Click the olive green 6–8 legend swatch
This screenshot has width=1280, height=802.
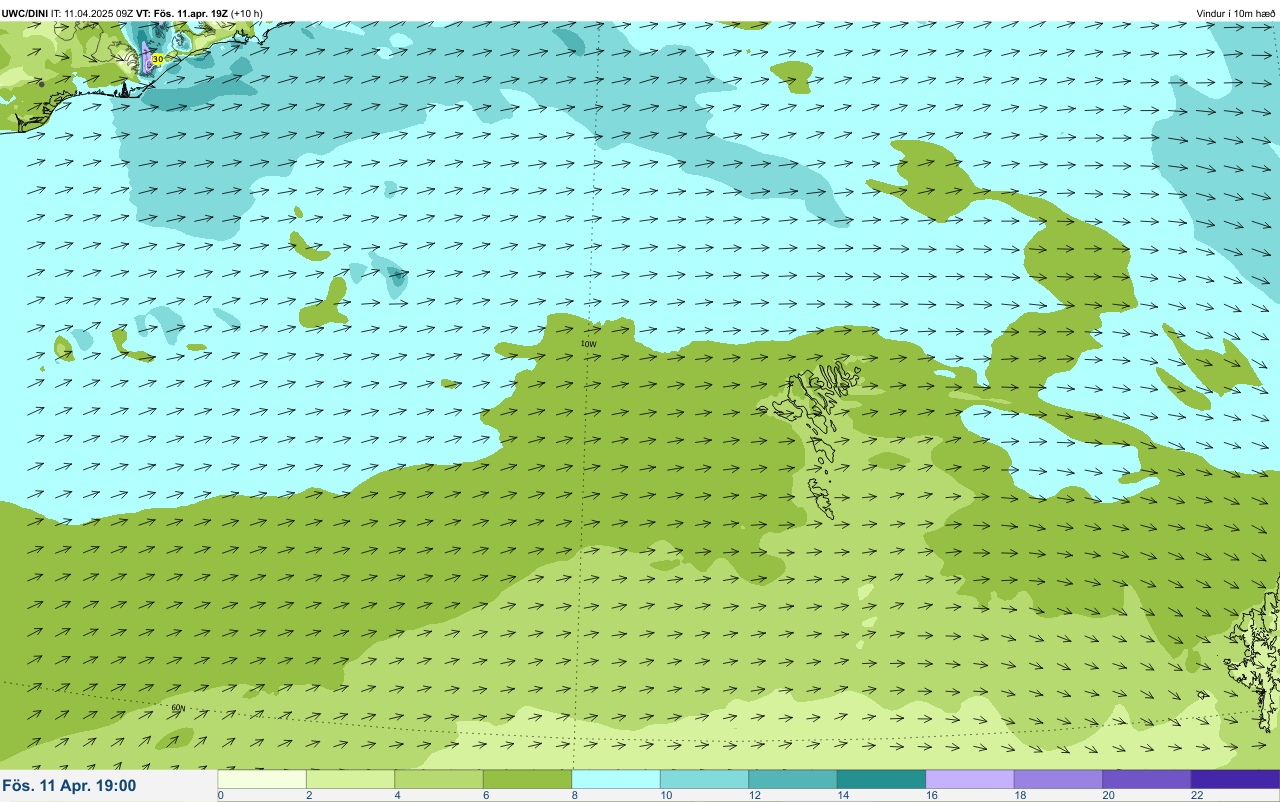point(527,779)
